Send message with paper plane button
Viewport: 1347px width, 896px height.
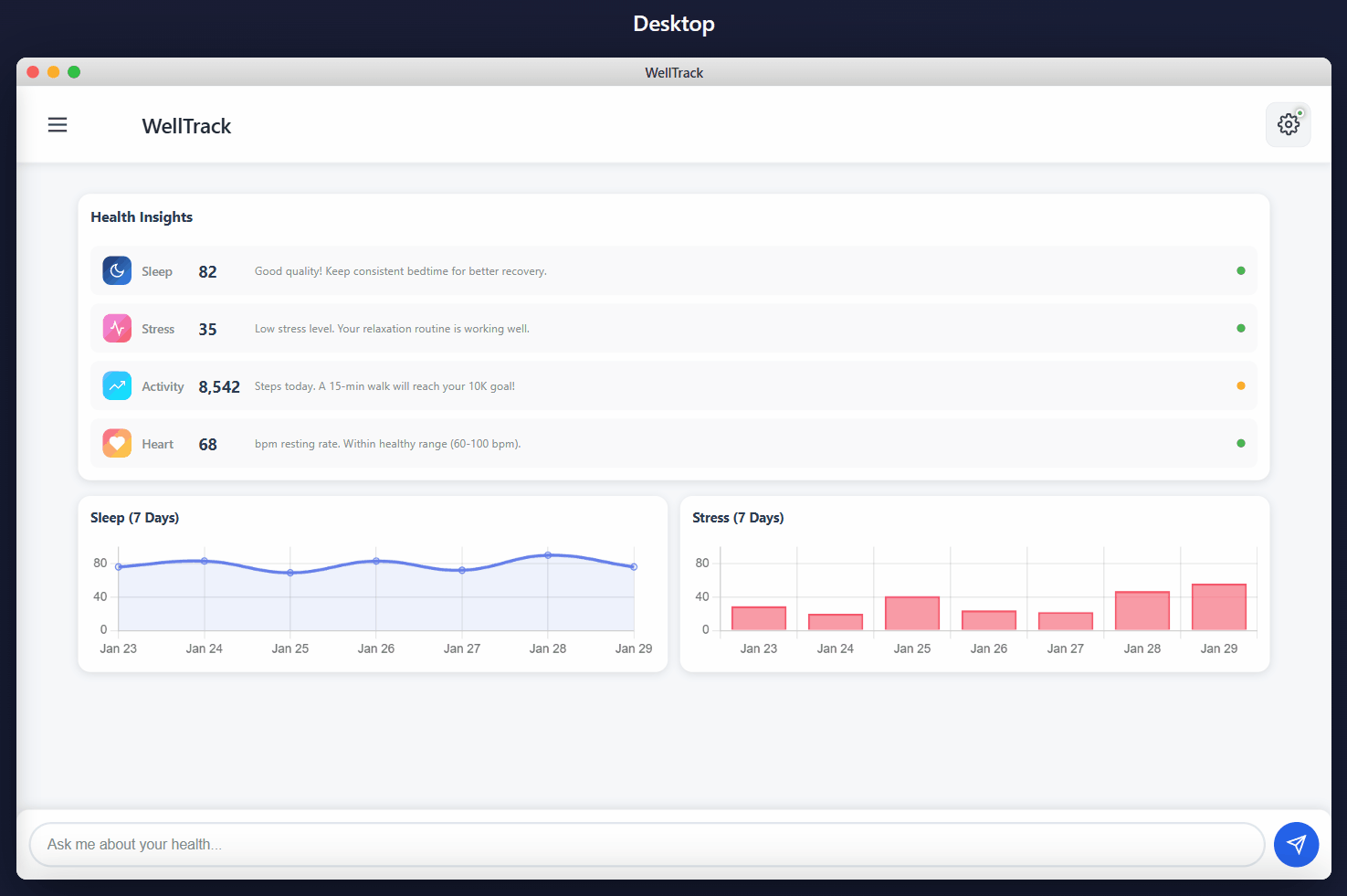click(x=1296, y=845)
